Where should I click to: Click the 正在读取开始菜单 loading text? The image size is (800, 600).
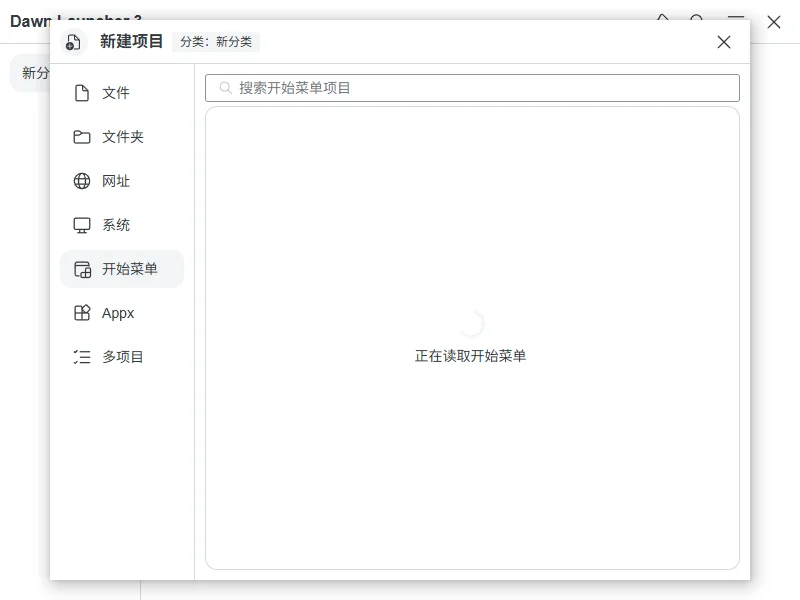point(470,356)
